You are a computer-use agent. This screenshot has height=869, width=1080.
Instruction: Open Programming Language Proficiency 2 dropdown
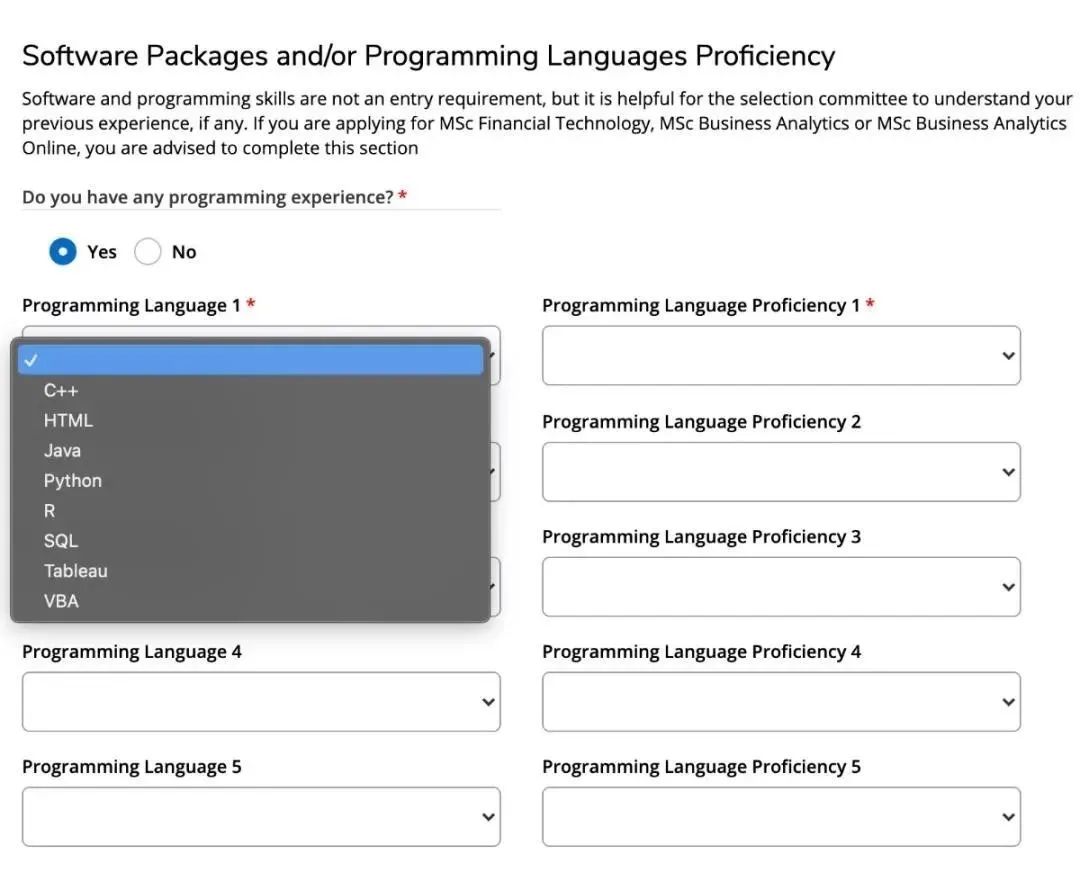point(781,472)
